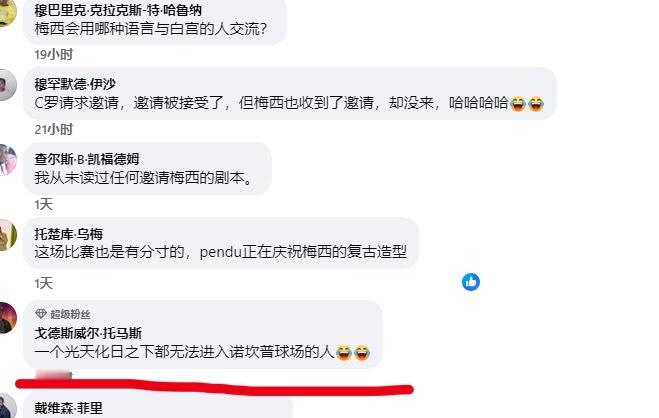Click the 1天 timestamp under 查尔斯's comment

point(43,205)
